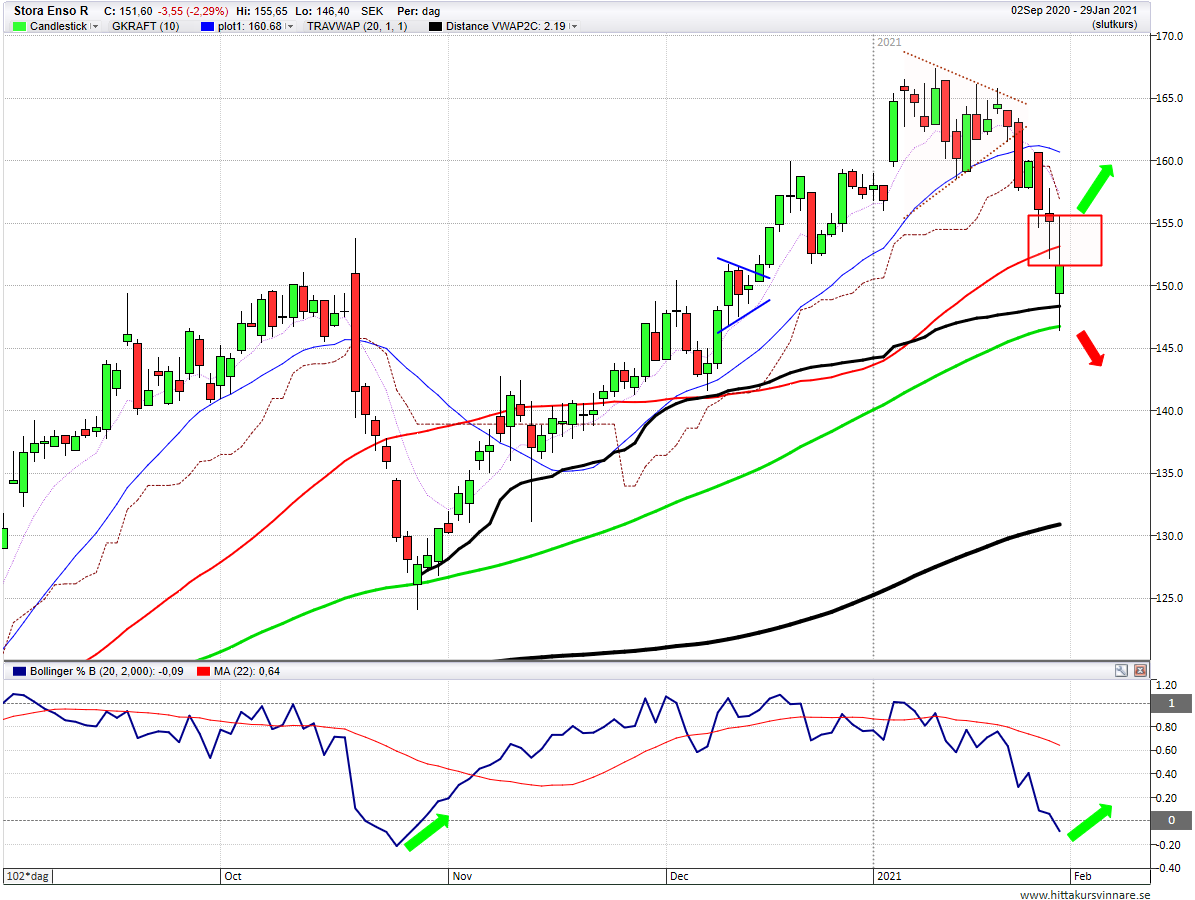Click the '2021' label on bottom time axis
This screenshot has width=1195, height=900.
[x=889, y=876]
